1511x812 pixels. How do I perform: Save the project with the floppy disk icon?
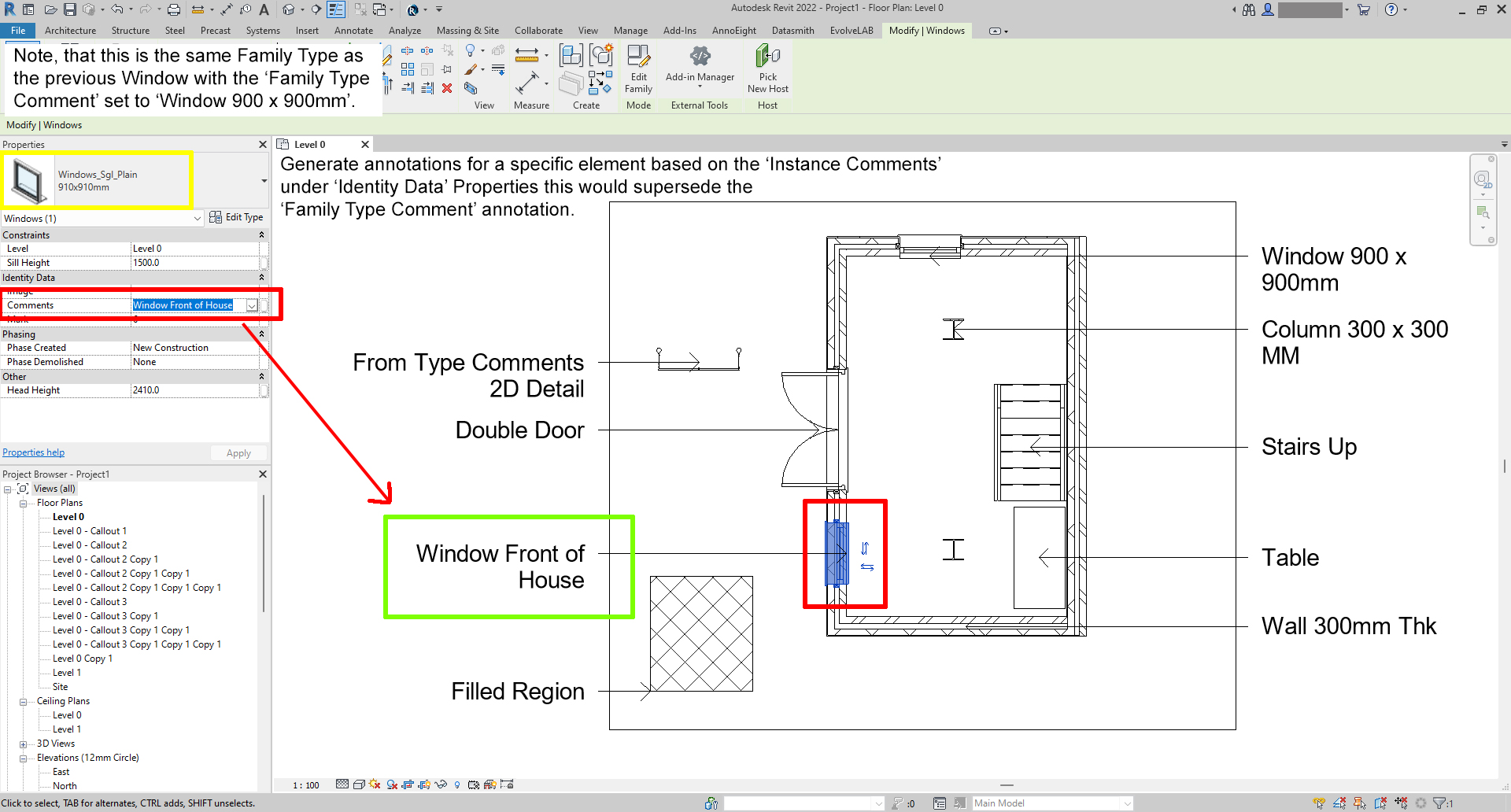click(70, 9)
